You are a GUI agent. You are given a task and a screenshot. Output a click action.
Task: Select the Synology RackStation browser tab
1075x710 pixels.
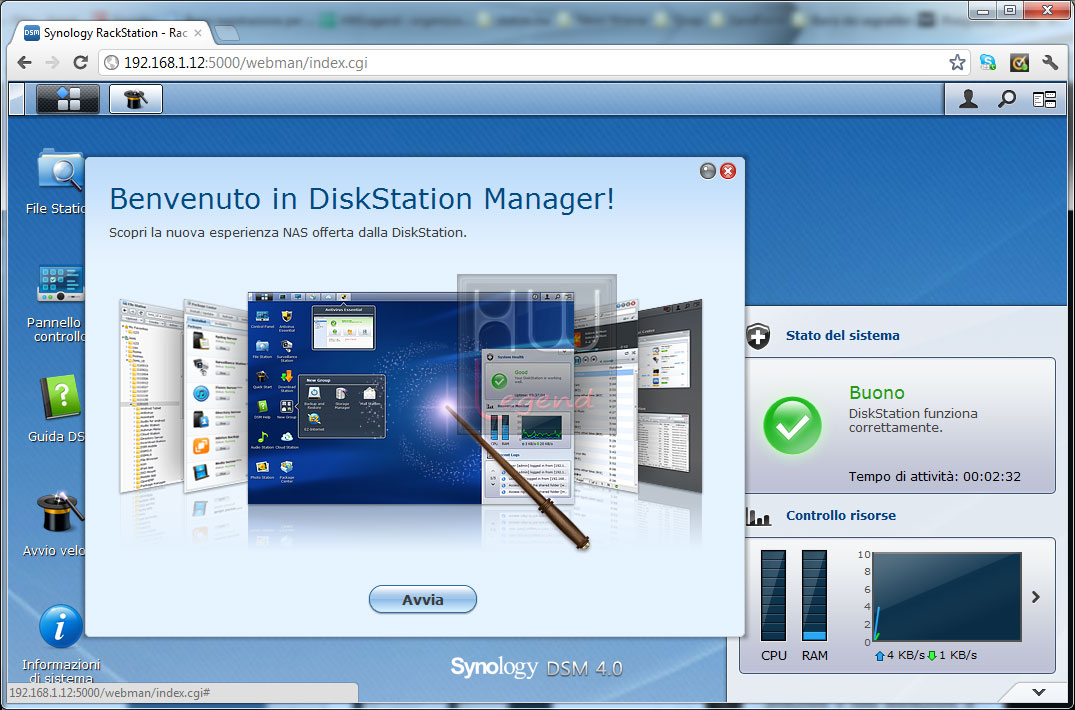(x=114, y=33)
